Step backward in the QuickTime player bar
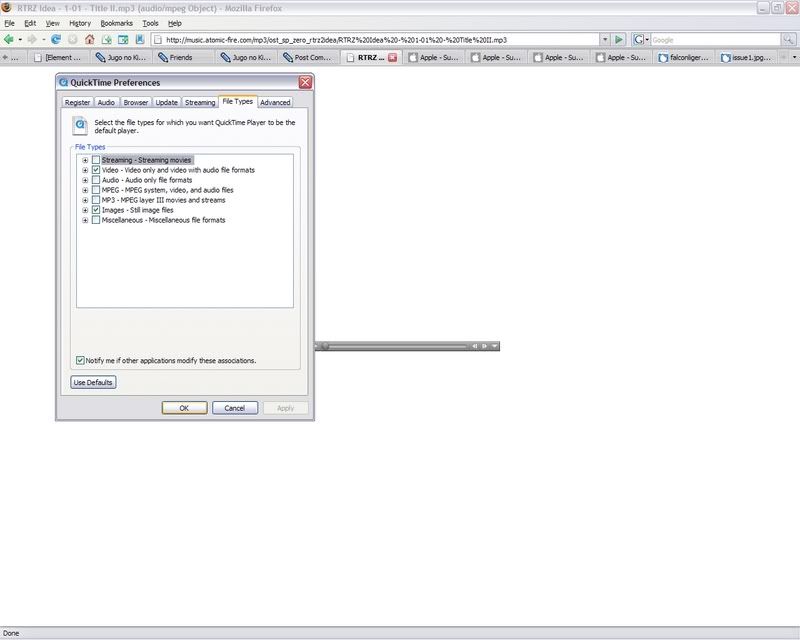This screenshot has width=800, height=640. pos(474,346)
